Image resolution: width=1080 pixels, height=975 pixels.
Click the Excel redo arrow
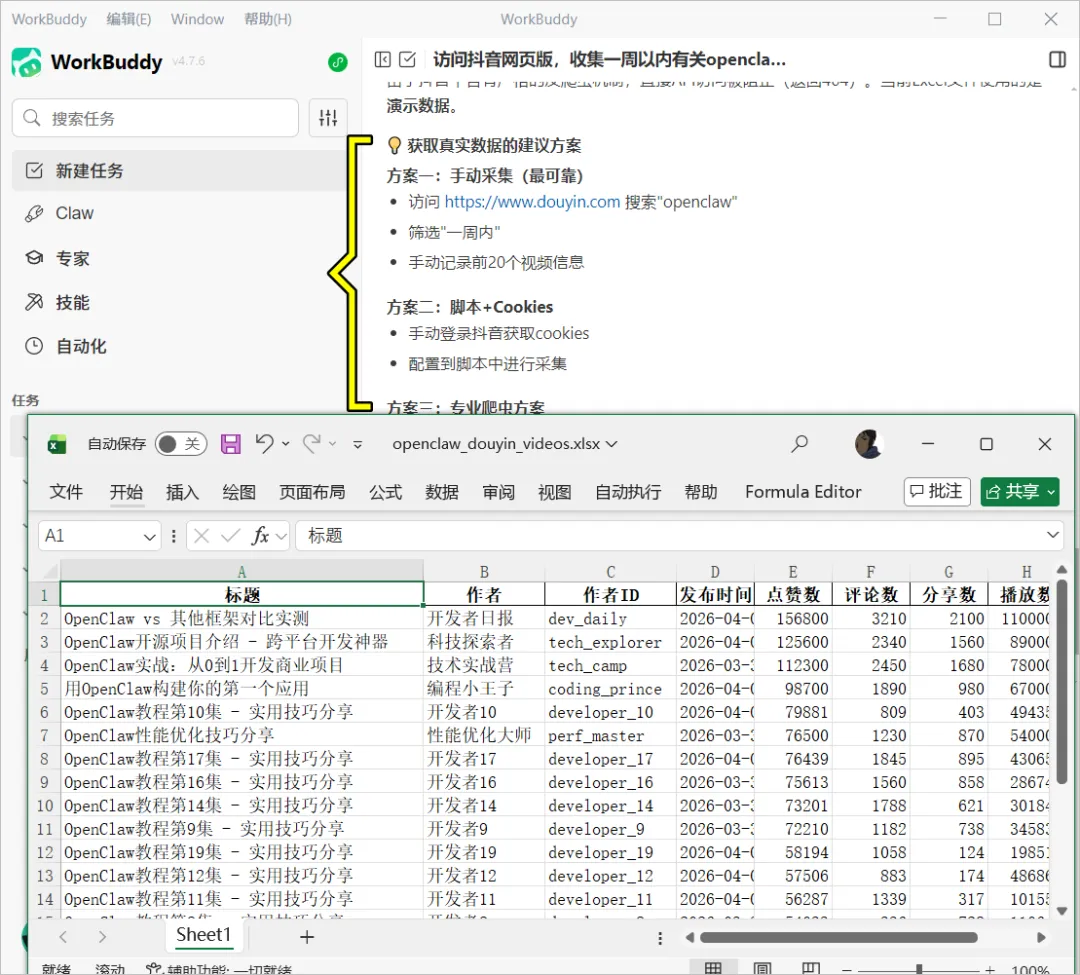click(312, 444)
